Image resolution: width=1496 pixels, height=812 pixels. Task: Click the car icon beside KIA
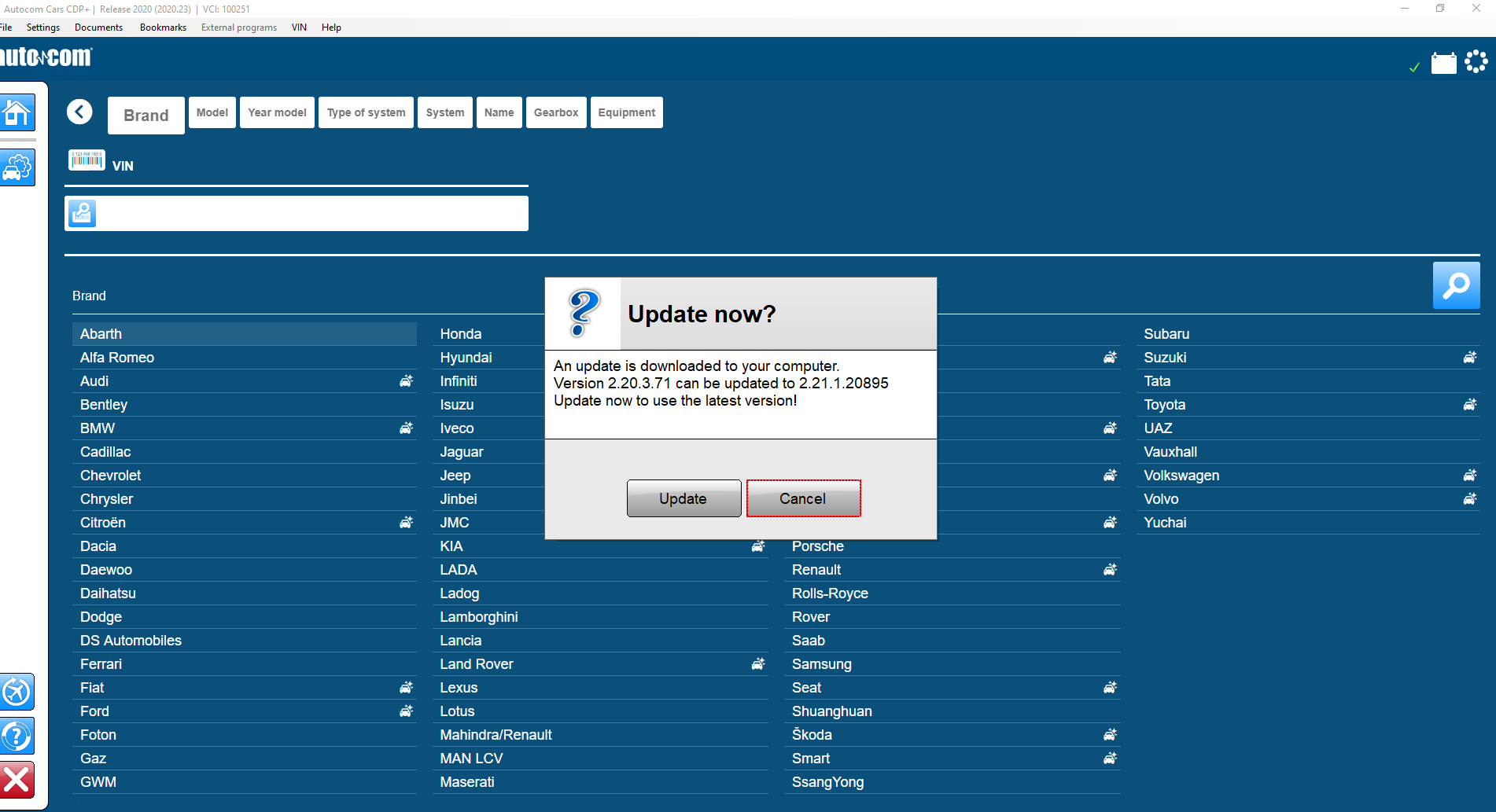tap(757, 546)
